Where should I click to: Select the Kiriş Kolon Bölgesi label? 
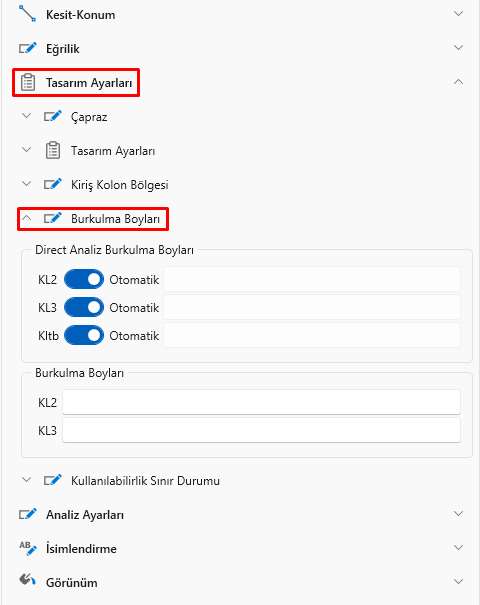(120, 185)
